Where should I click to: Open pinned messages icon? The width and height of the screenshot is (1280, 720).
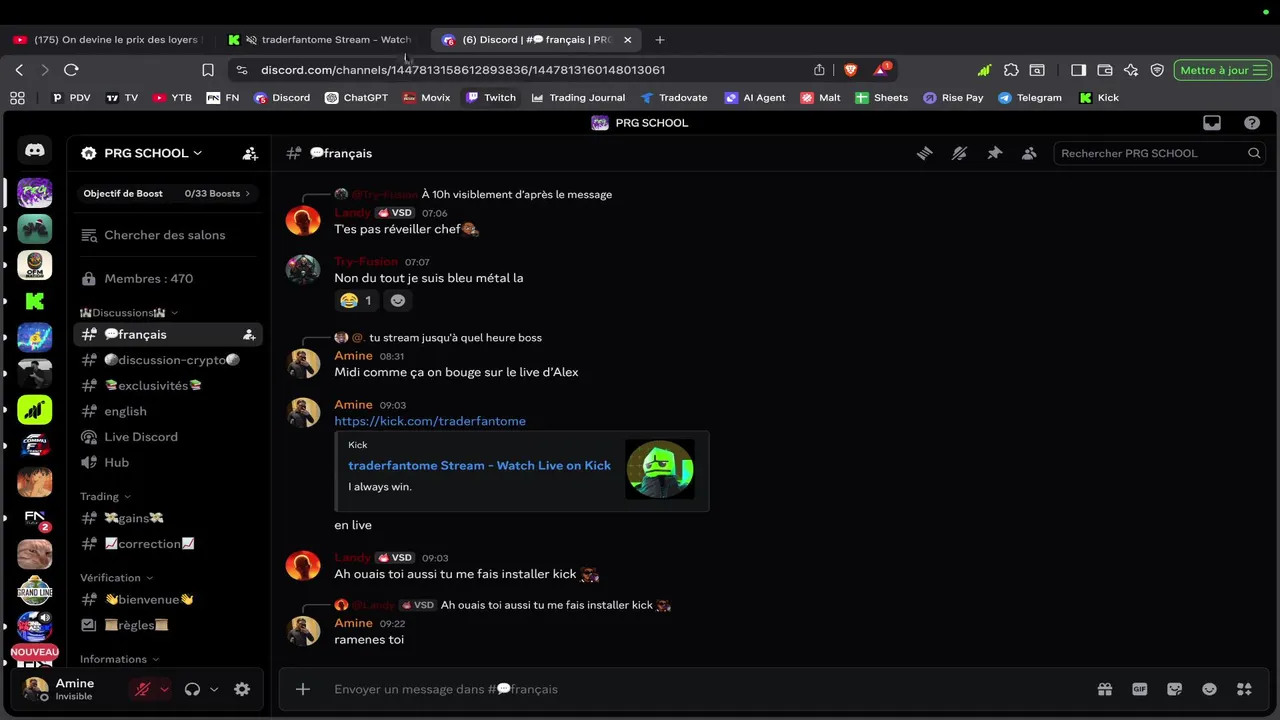(994, 153)
